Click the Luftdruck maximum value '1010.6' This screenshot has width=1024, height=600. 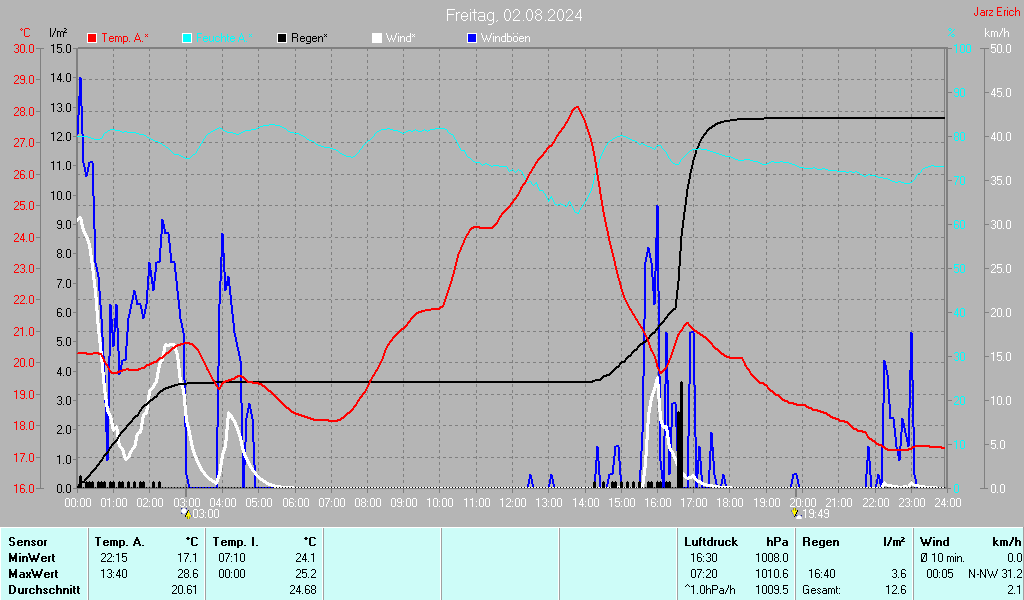pos(773,574)
